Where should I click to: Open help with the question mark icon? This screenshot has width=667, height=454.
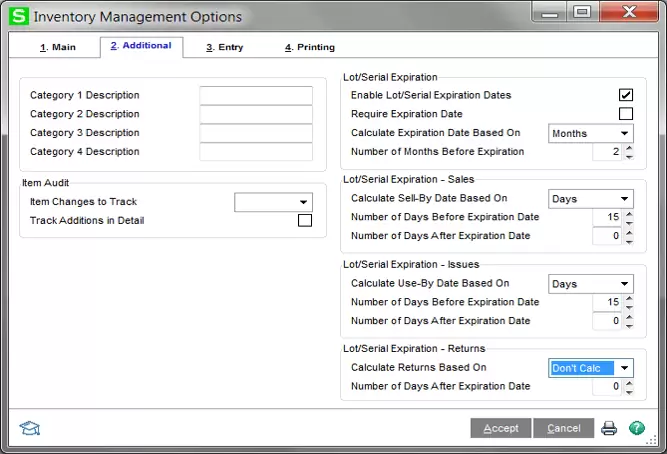coord(637,428)
